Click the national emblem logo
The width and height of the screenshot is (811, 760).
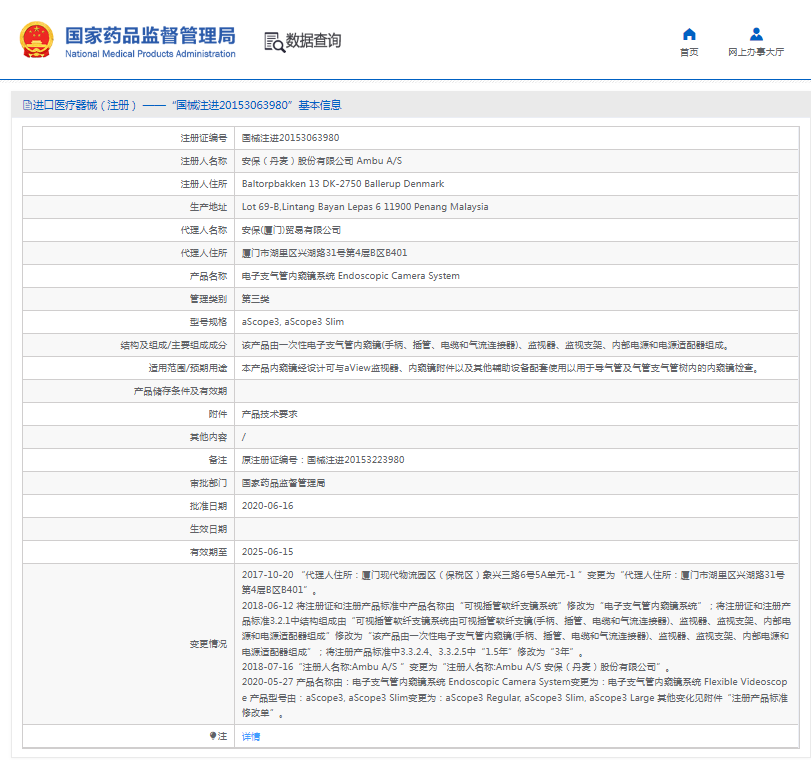pos(36,39)
